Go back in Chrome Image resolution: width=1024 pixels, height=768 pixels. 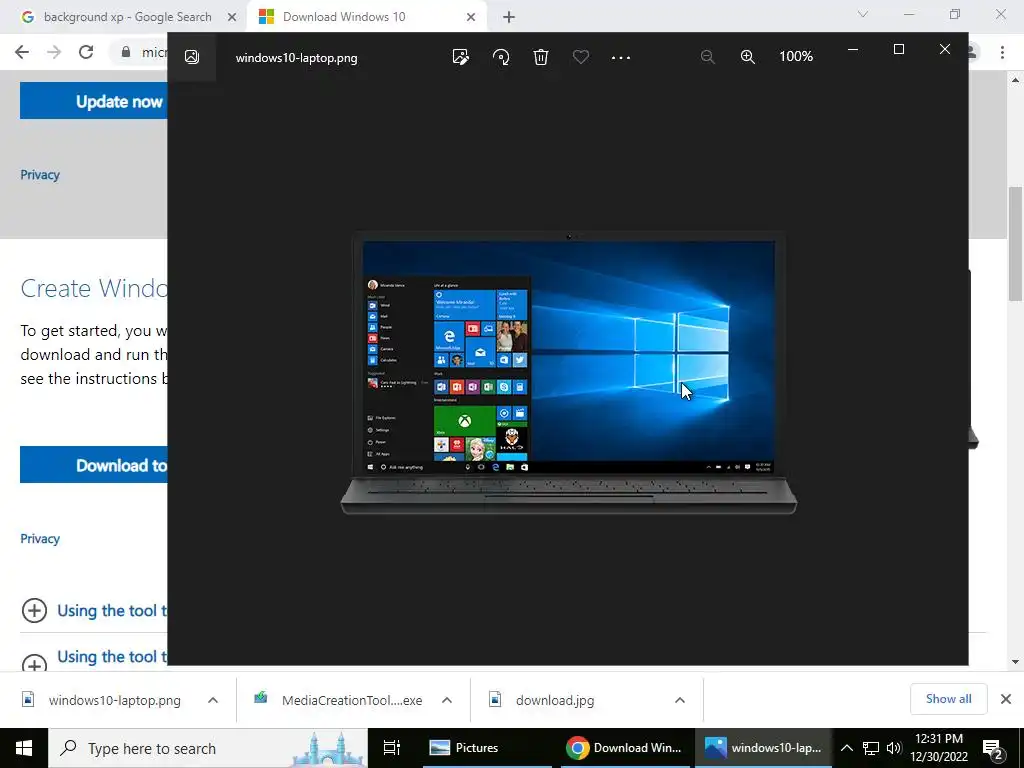point(22,52)
